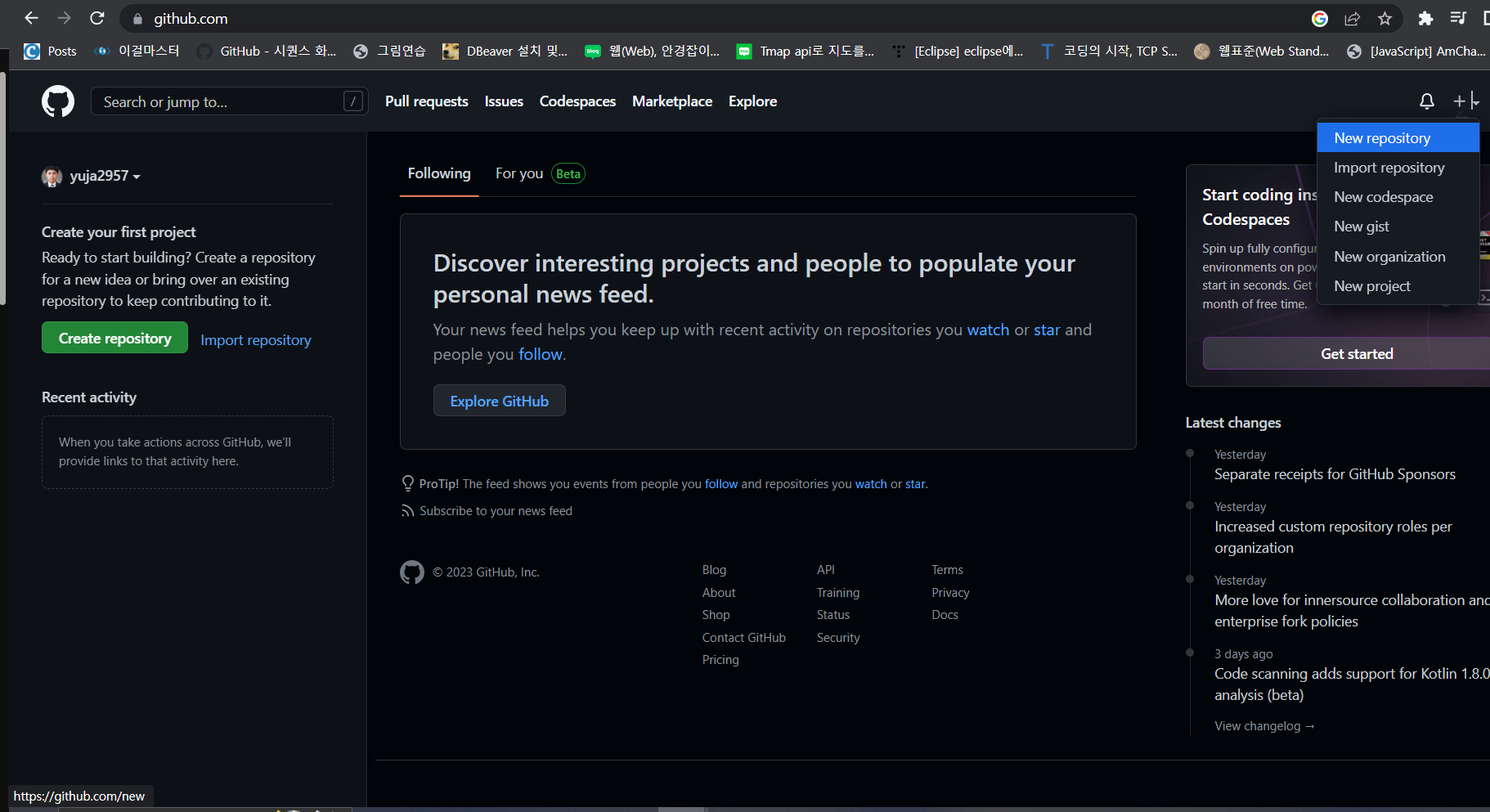Open the 그림연습 bookmark
The height and width of the screenshot is (812, 1490).
click(389, 52)
